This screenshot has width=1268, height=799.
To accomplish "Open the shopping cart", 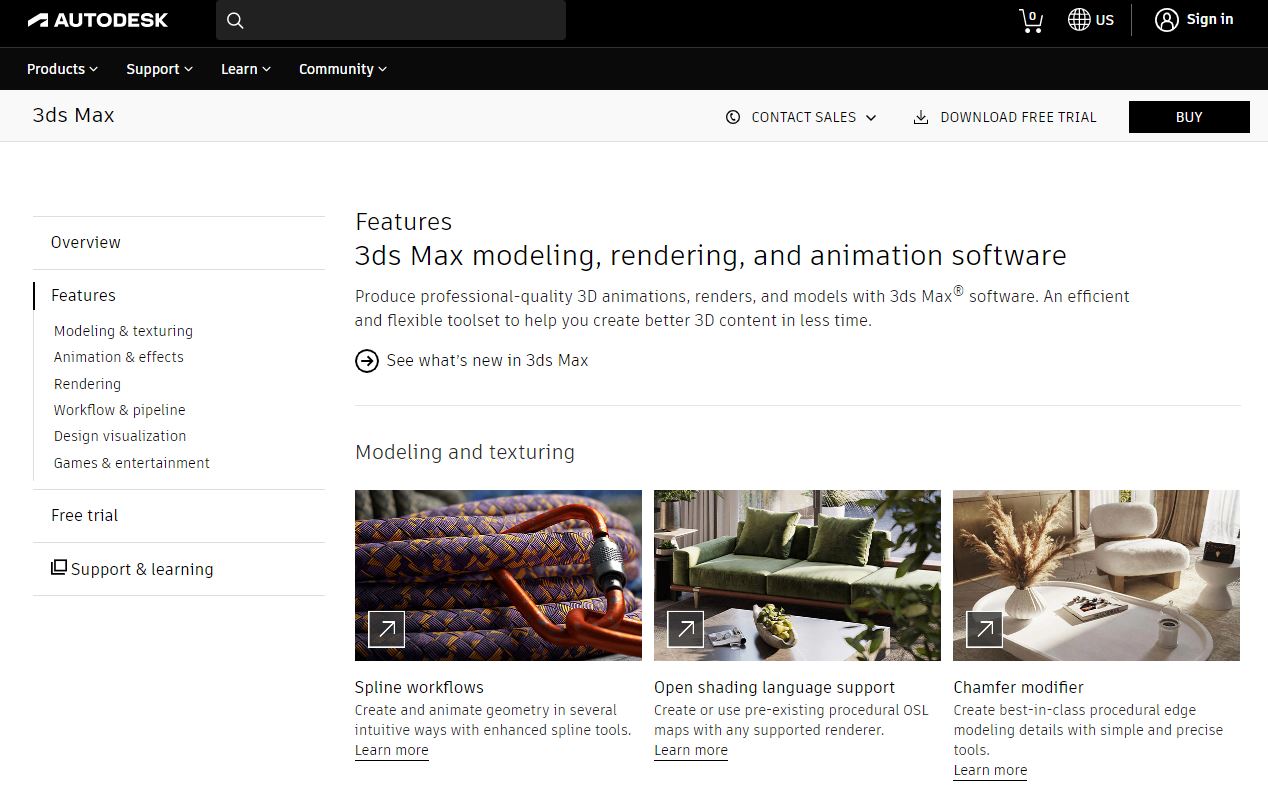I will (x=1031, y=20).
